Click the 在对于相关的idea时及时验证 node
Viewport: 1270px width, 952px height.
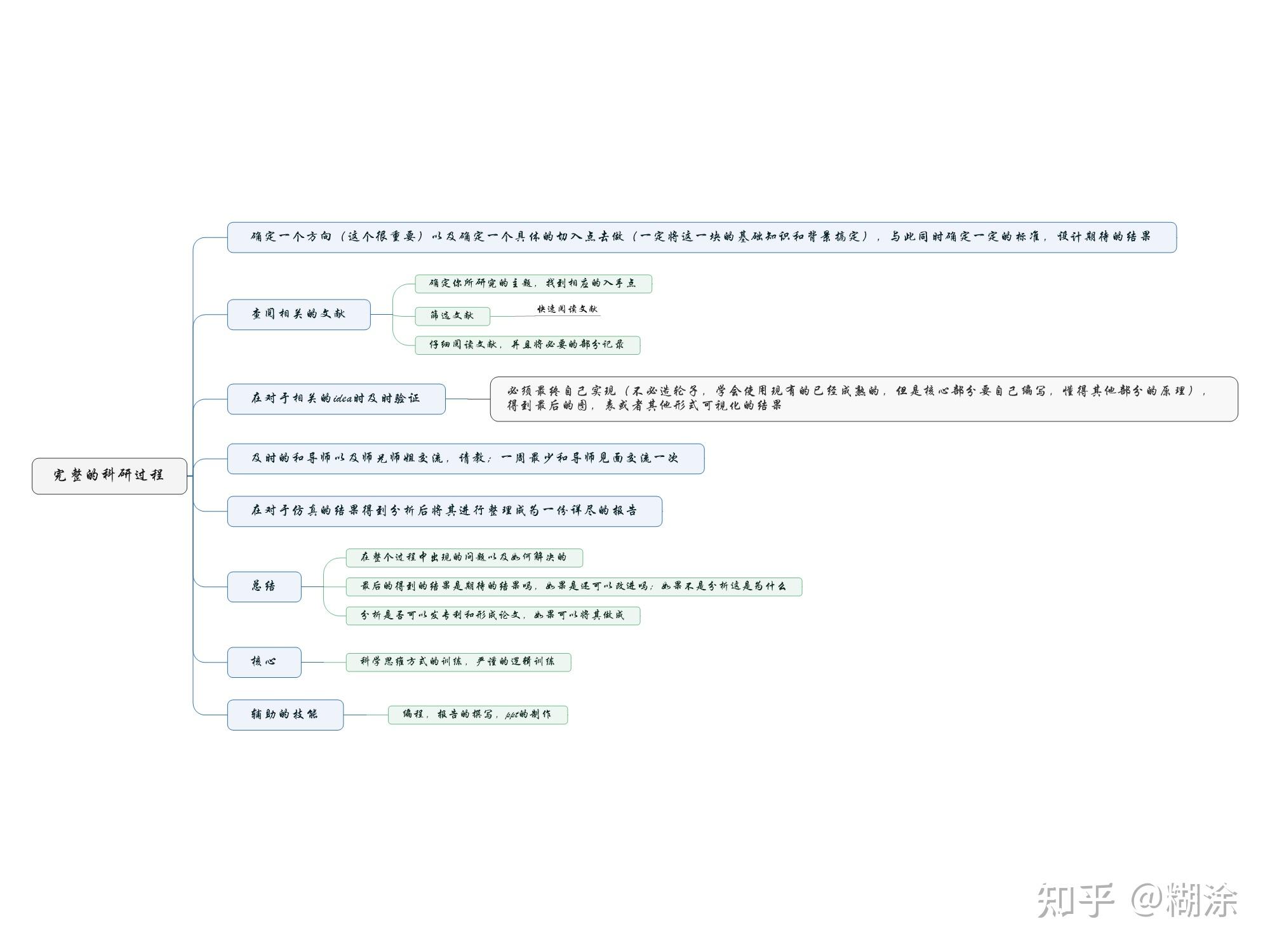pos(336,399)
